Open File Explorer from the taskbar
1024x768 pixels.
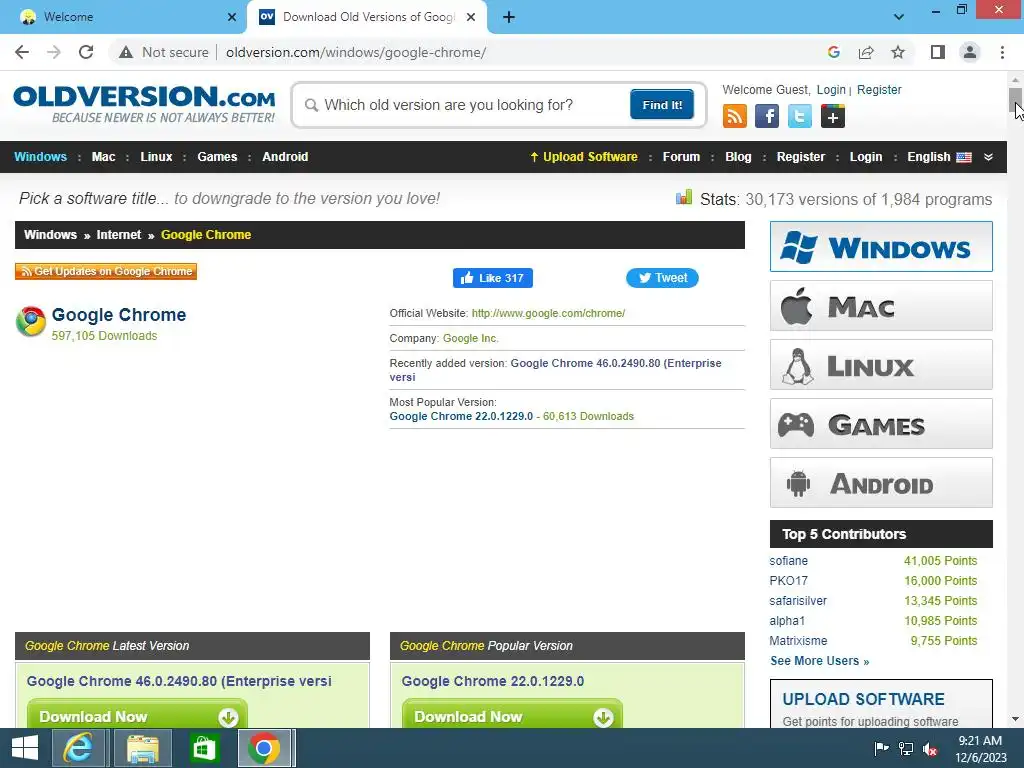pyautogui.click(x=143, y=748)
